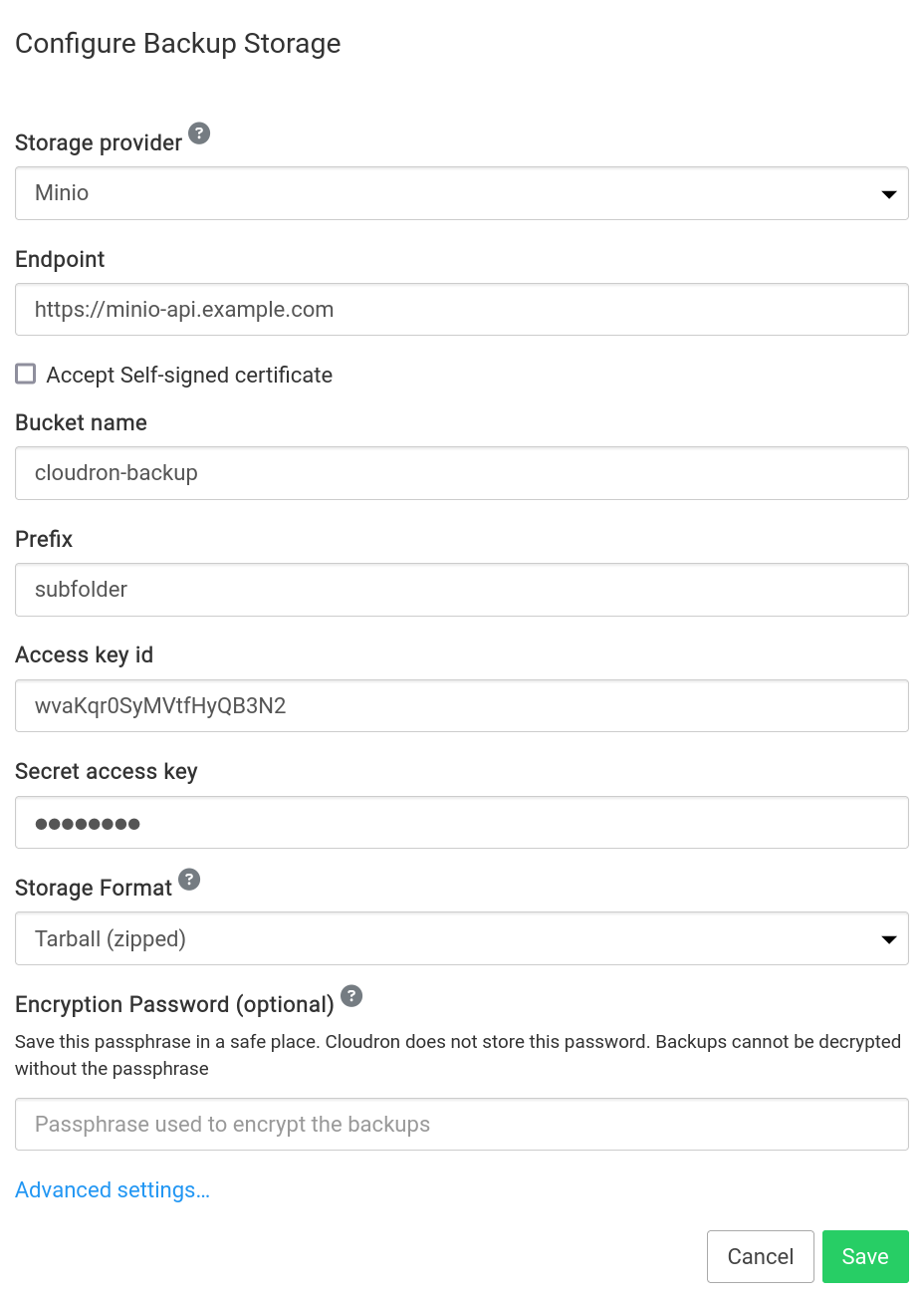Click the Accept Self-signed certificate label
924x1299 pixels.
click(x=189, y=376)
